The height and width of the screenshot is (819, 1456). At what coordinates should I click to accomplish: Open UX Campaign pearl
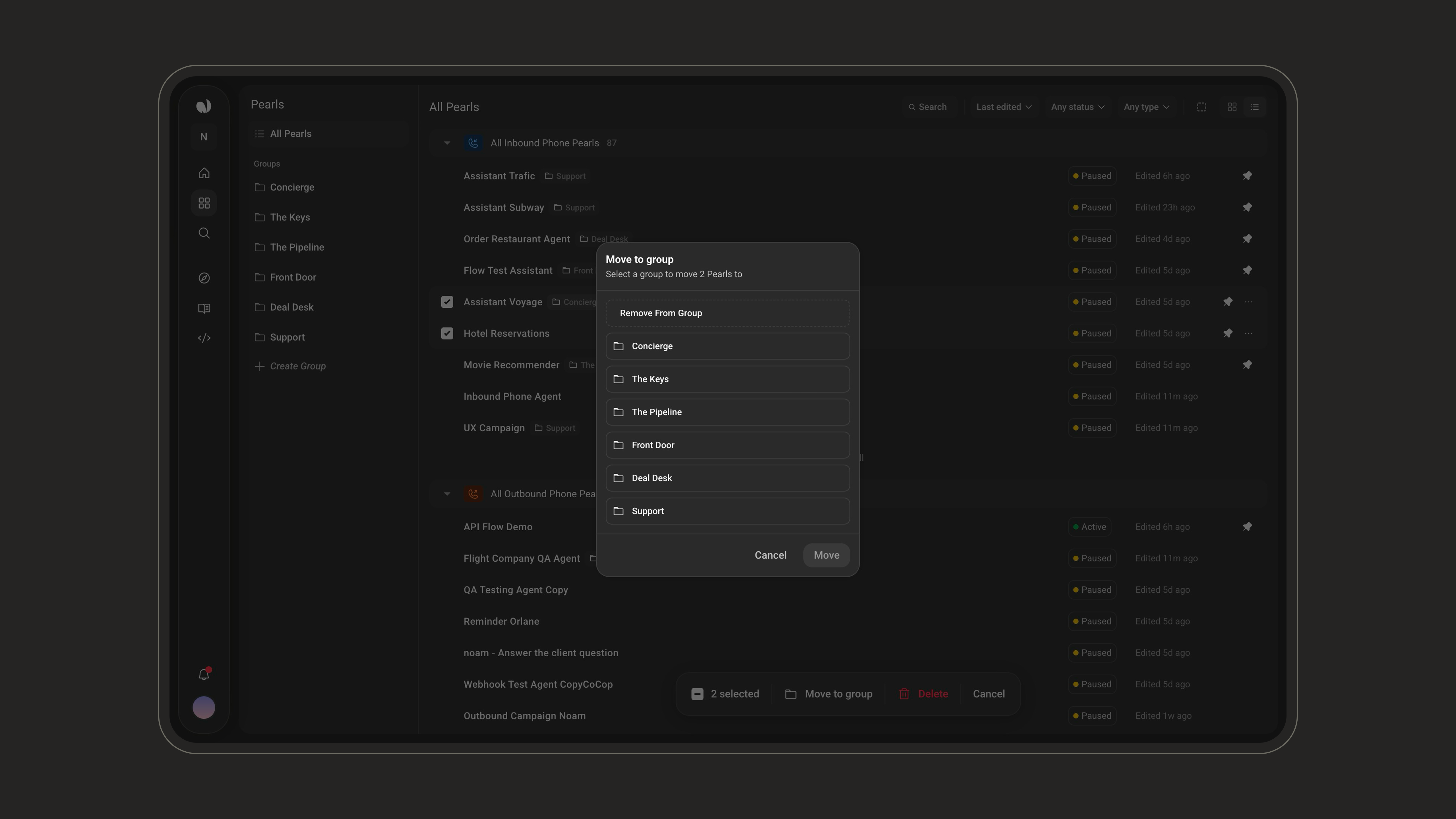pyautogui.click(x=494, y=428)
